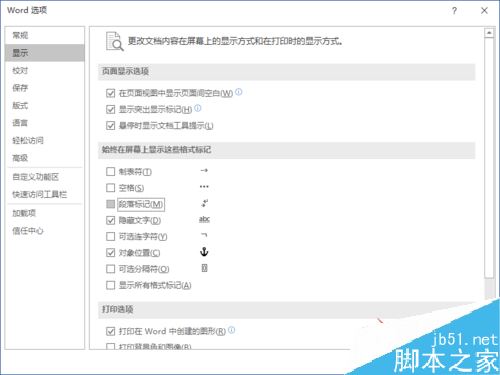The image size is (500, 375).
Task: Go to the 保存 settings category
Action: pos(45,88)
